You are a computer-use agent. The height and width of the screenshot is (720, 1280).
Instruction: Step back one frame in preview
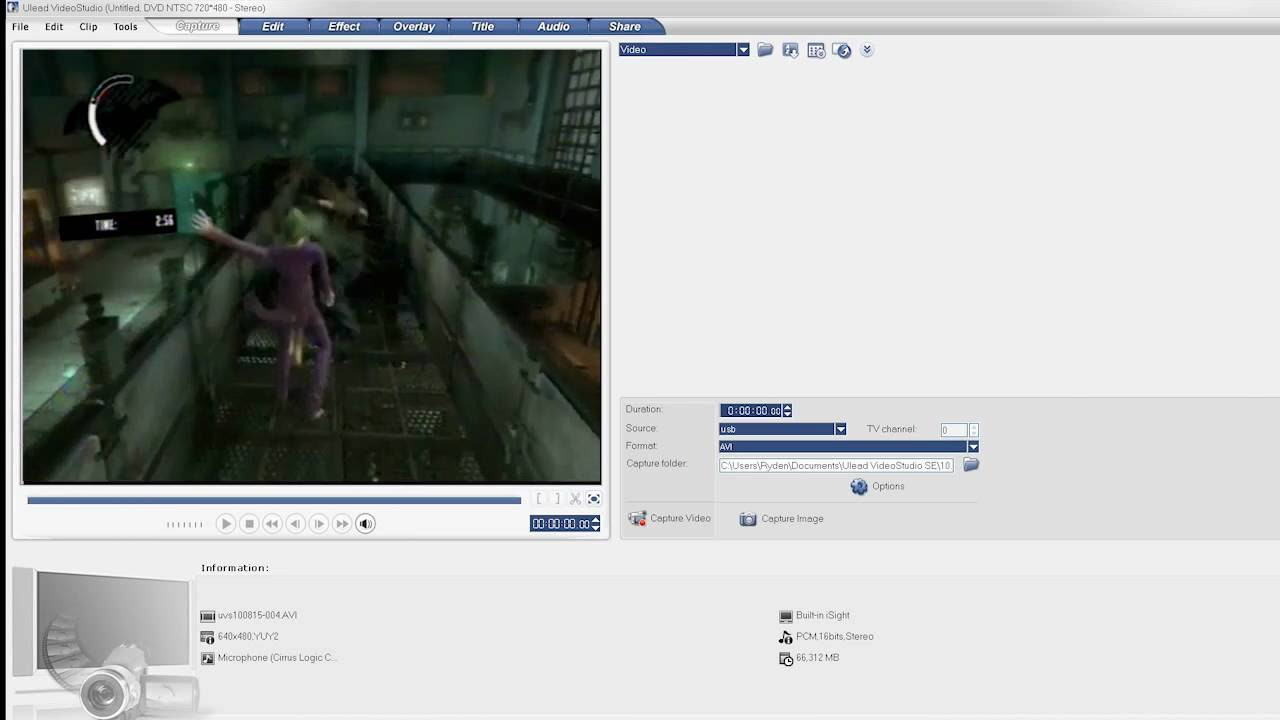295,523
